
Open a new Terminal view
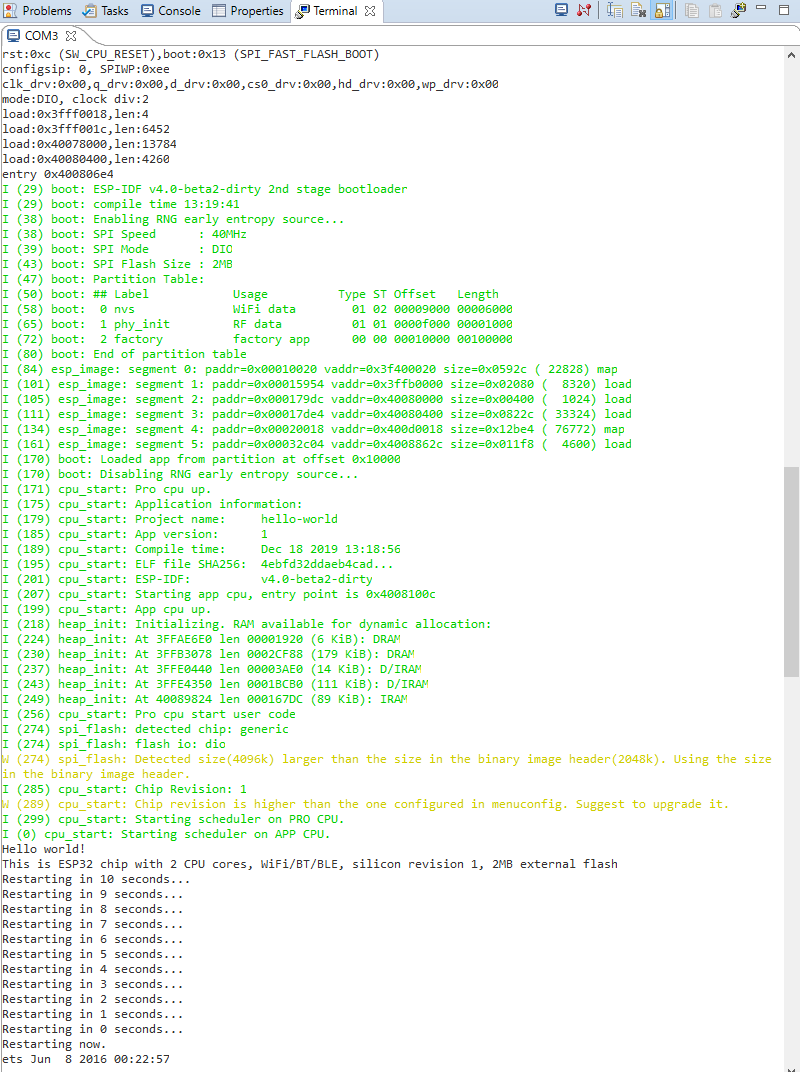(x=738, y=10)
